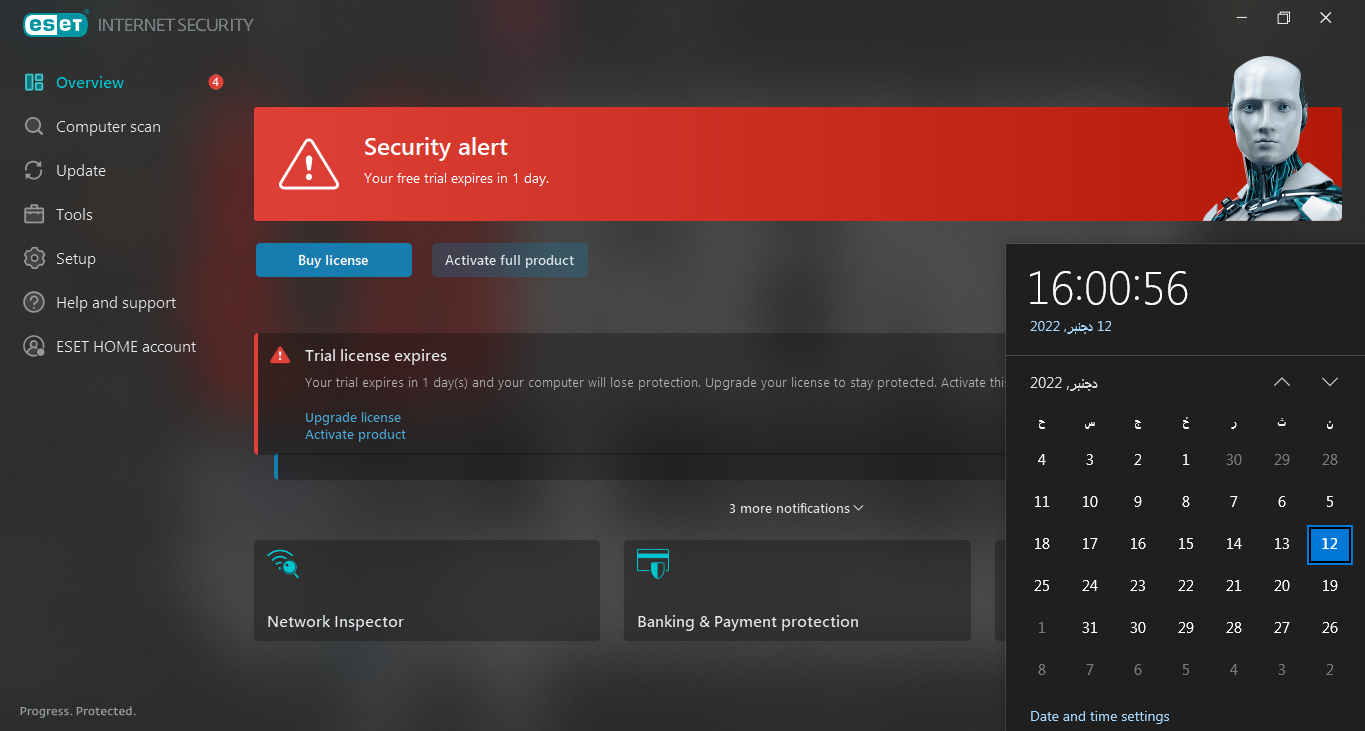Select day 15 in the calendar
Screen dimensions: 1365x731
[1186, 544]
